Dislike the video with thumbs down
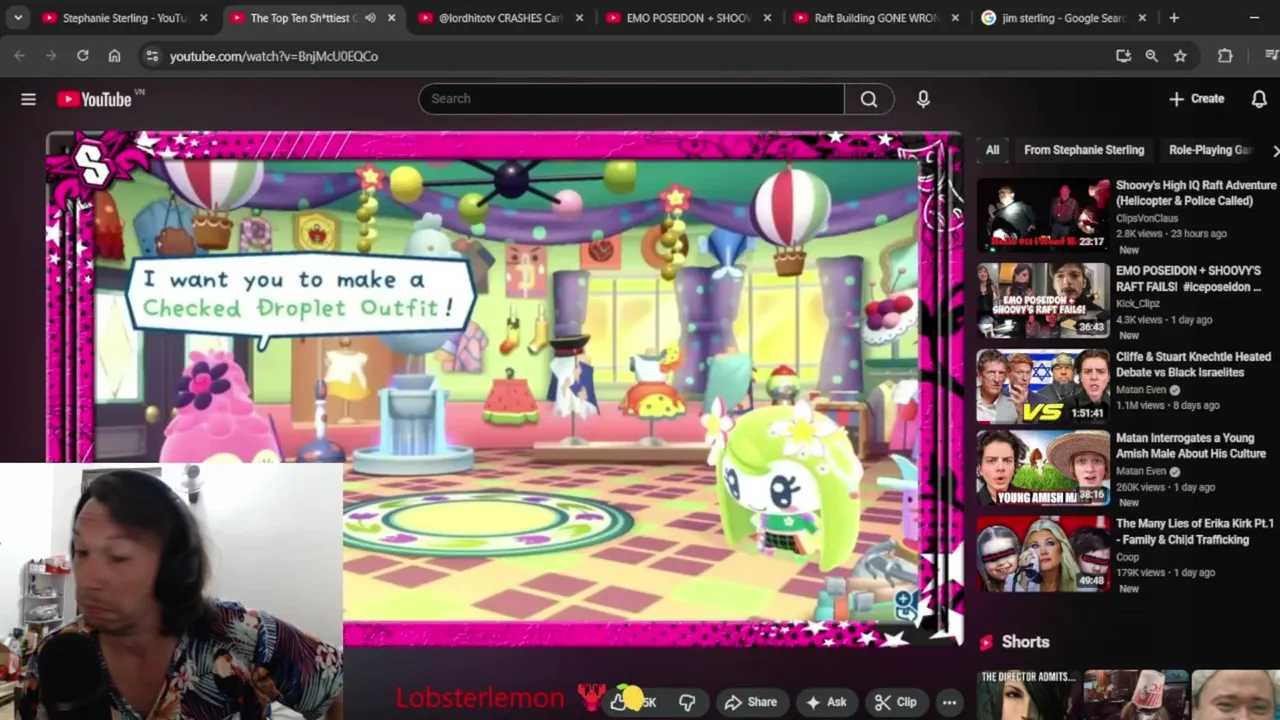Viewport: 1280px width, 720px height. (687, 702)
